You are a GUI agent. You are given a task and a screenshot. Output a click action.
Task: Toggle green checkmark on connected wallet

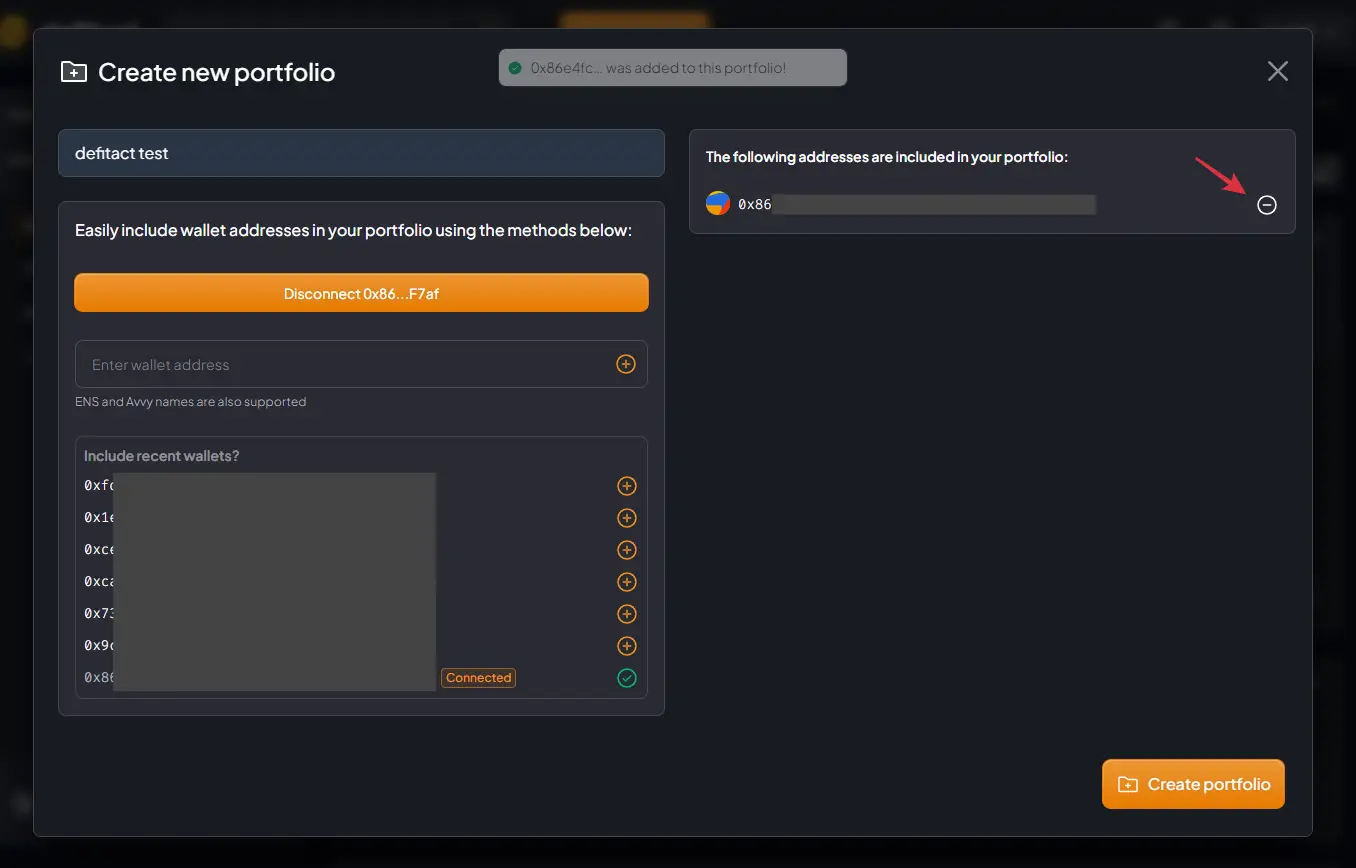[x=626, y=678]
